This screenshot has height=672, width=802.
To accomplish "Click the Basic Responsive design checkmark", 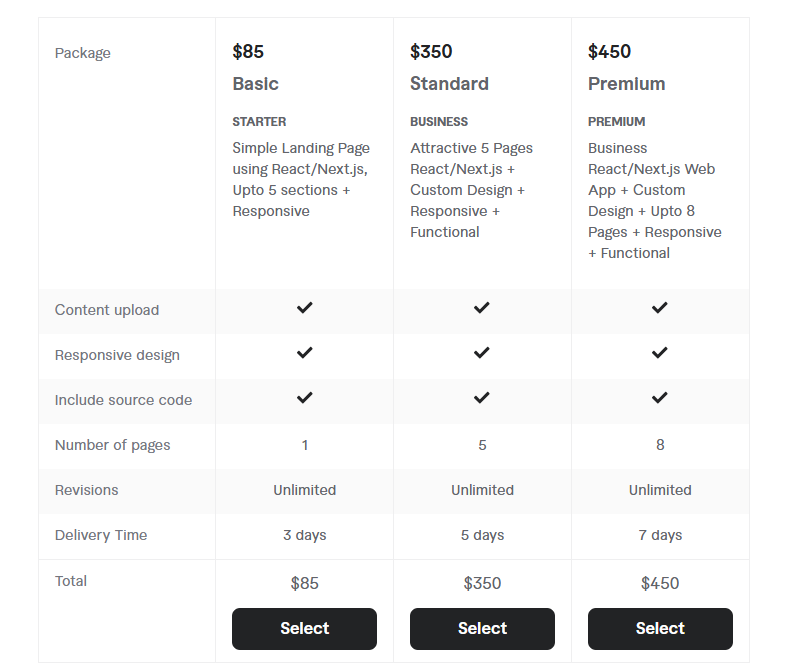I will point(304,353).
